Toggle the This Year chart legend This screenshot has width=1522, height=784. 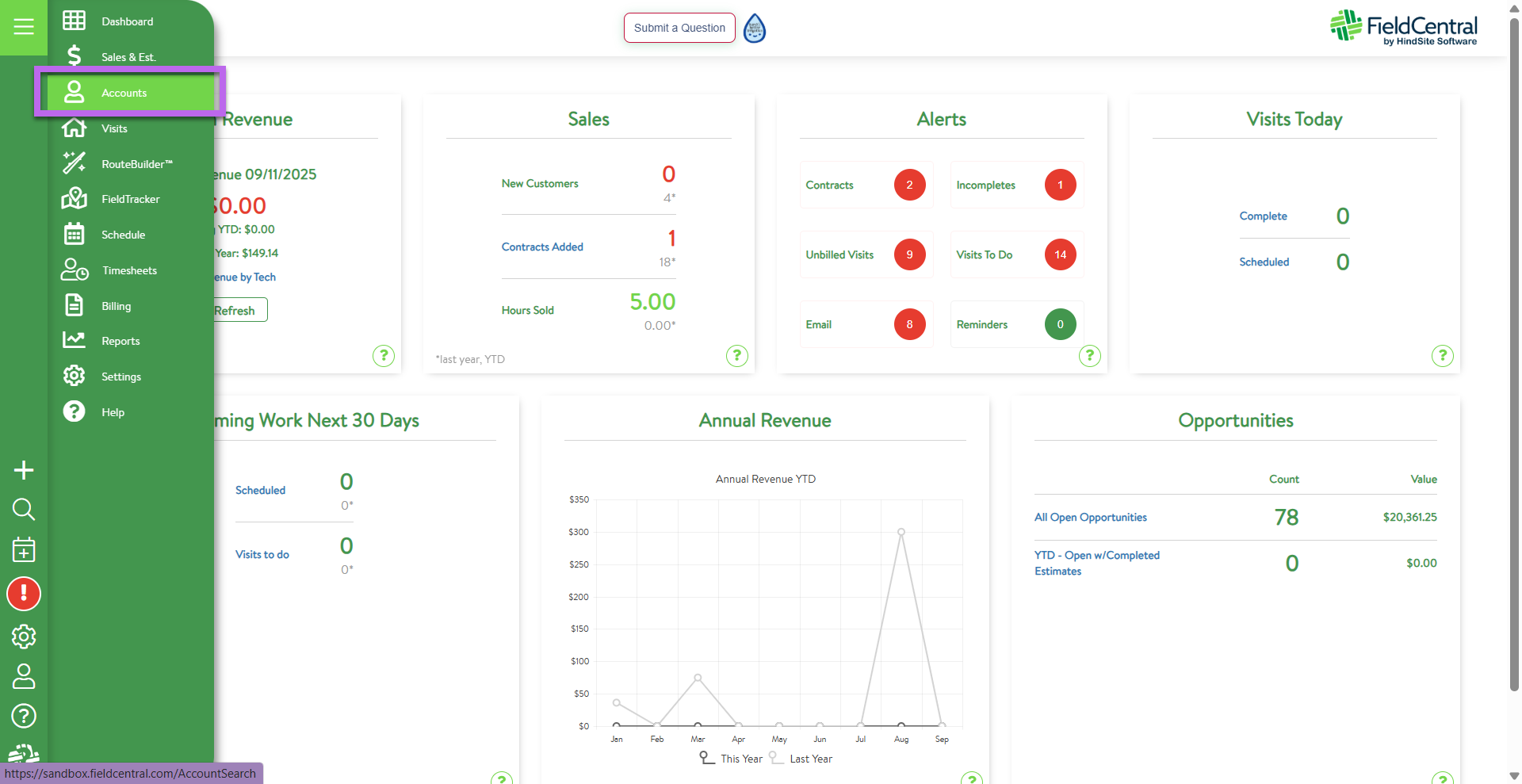click(731, 759)
